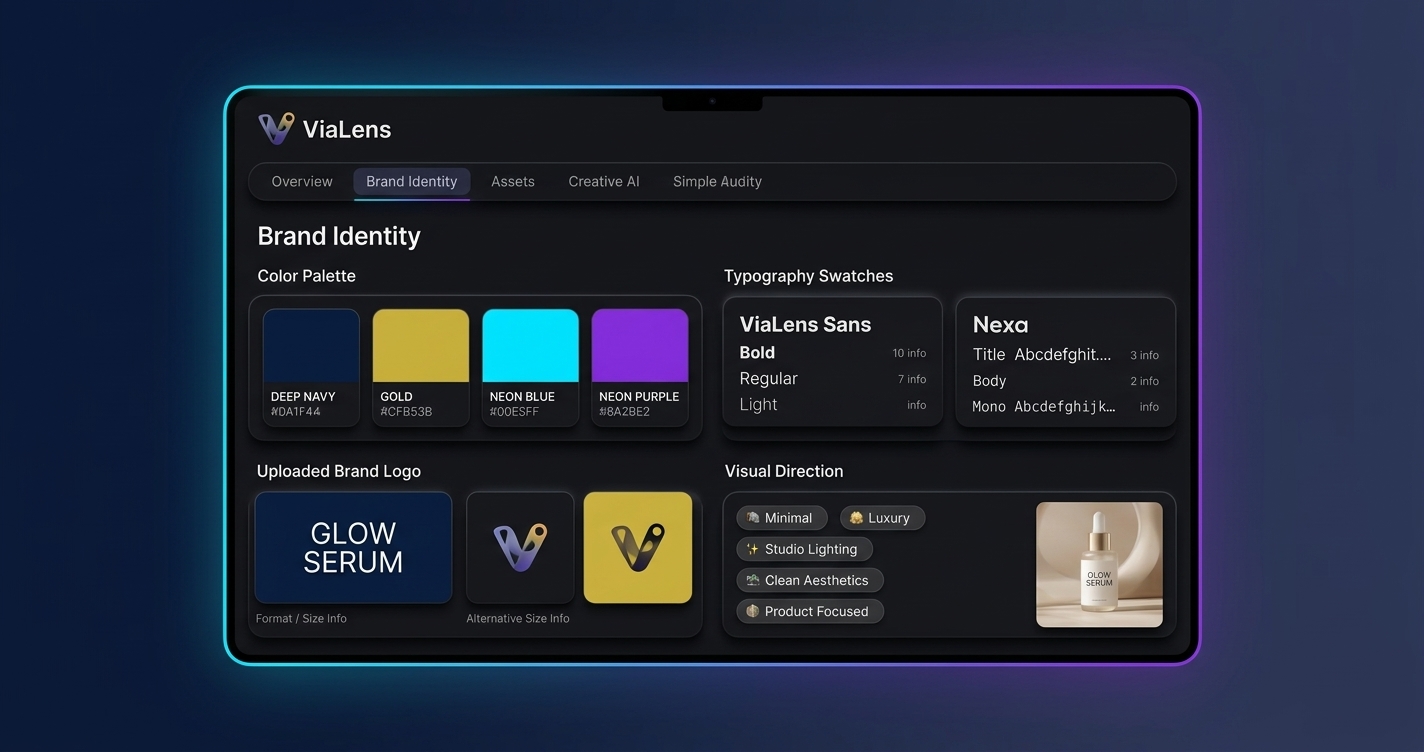1424x752 pixels.
Task: Select the Brand Identity tab
Action: point(411,181)
